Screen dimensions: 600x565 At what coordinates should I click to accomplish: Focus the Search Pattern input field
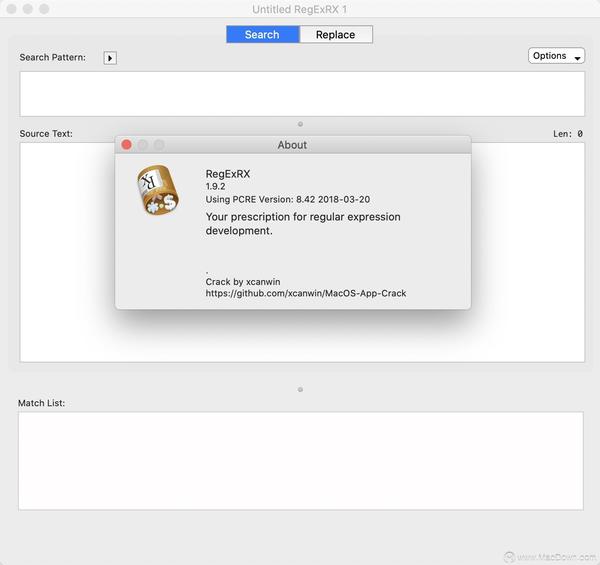point(302,94)
